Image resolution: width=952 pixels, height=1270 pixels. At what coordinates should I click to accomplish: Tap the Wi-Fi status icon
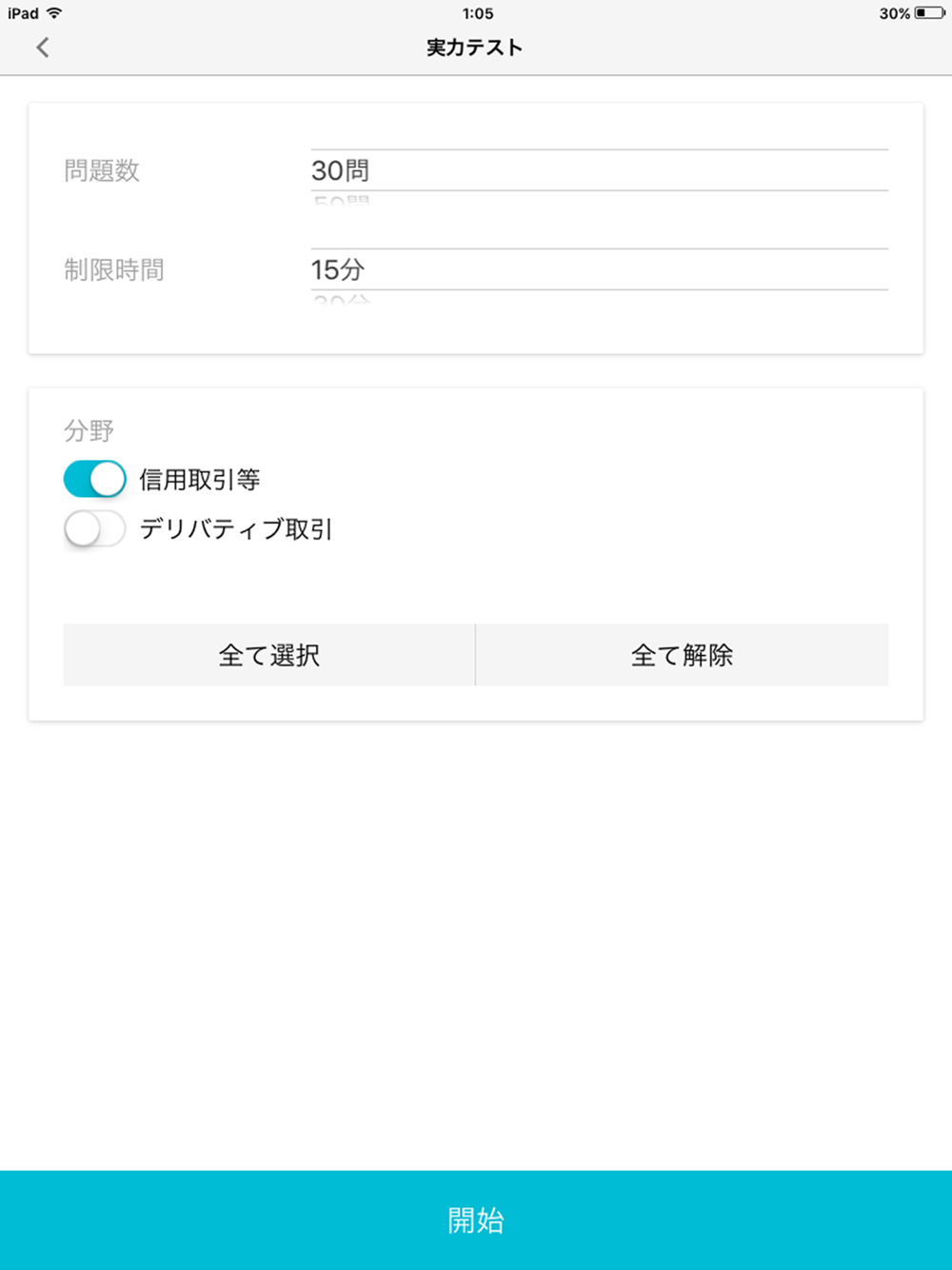[54, 13]
